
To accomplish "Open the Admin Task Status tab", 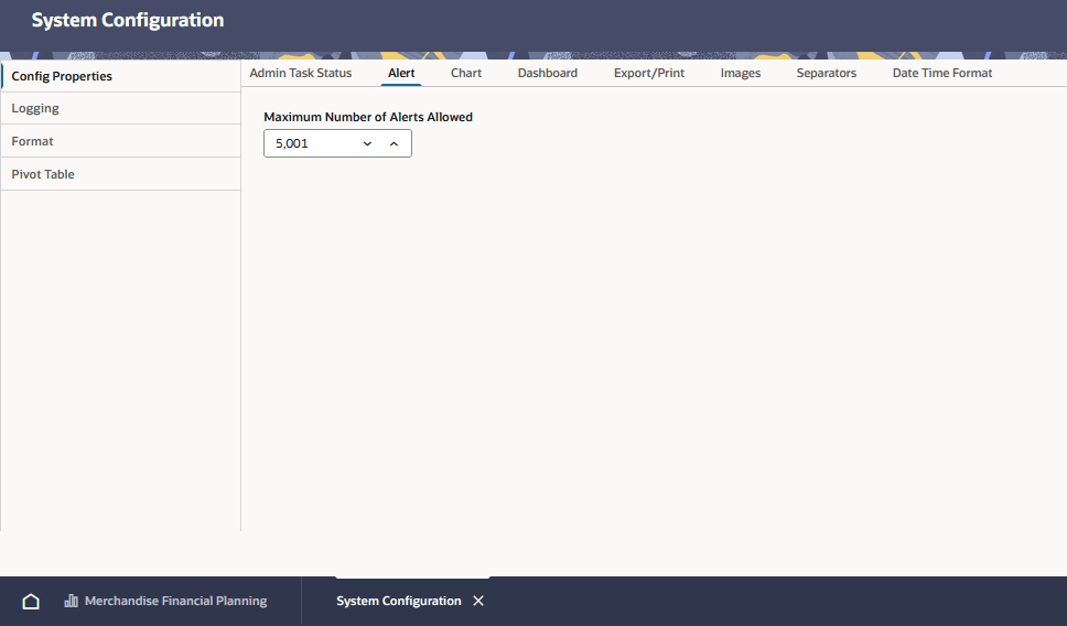I will coord(301,73).
